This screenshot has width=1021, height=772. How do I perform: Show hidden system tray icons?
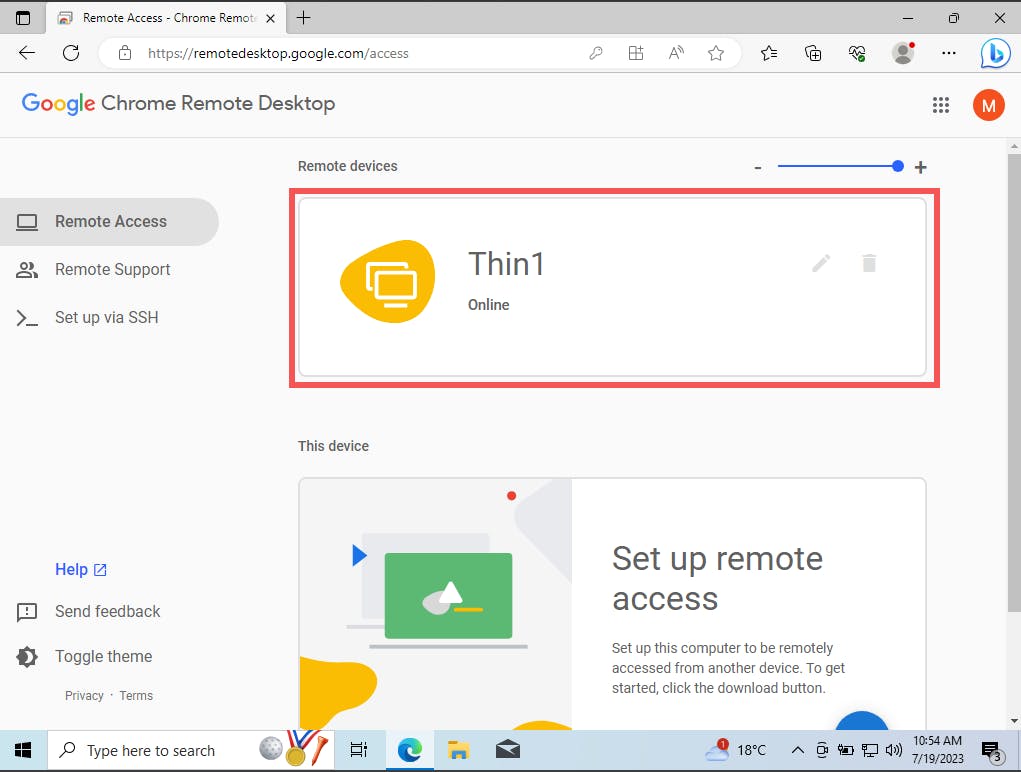click(798, 751)
